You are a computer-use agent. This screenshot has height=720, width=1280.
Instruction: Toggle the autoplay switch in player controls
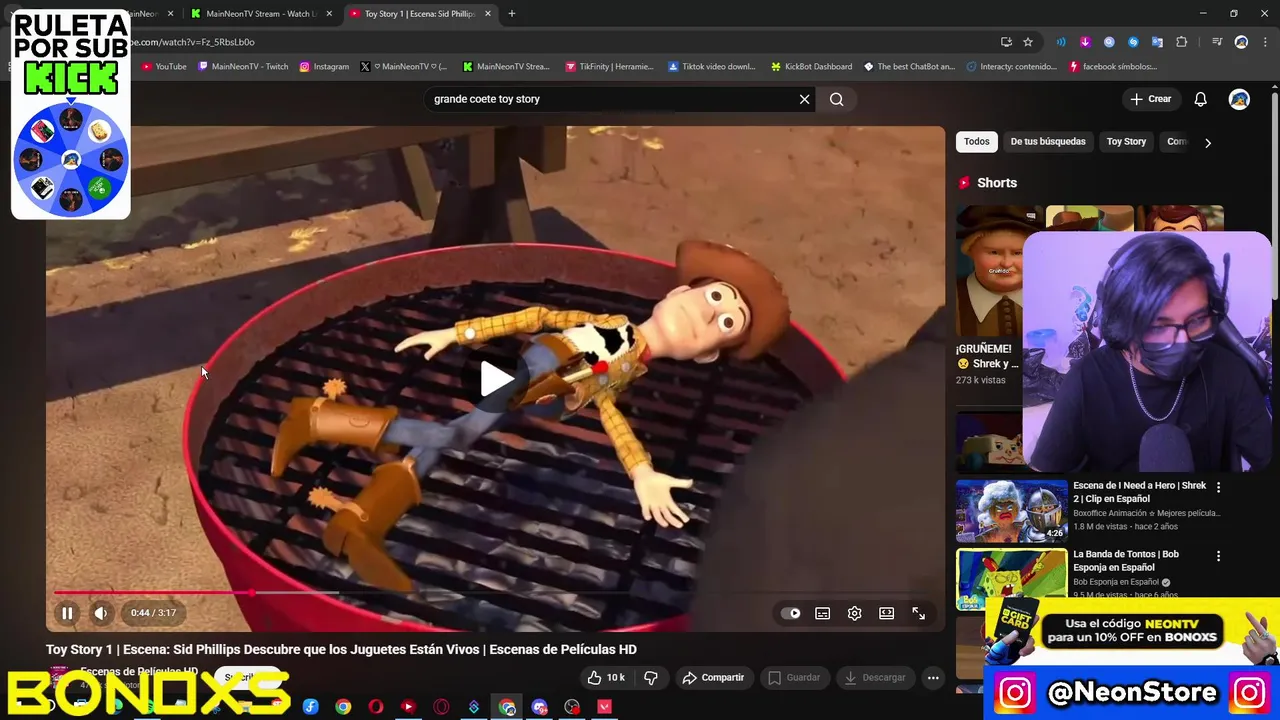click(791, 613)
